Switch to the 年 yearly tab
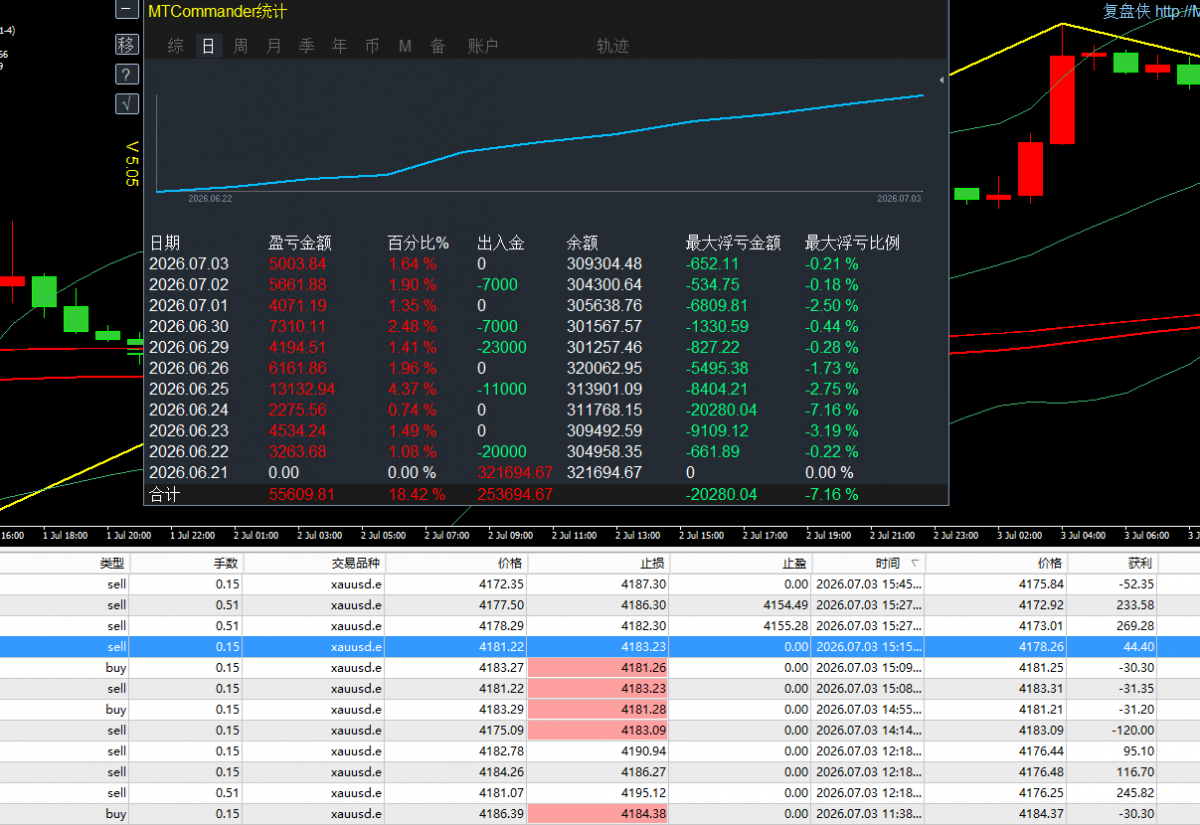 pos(340,45)
